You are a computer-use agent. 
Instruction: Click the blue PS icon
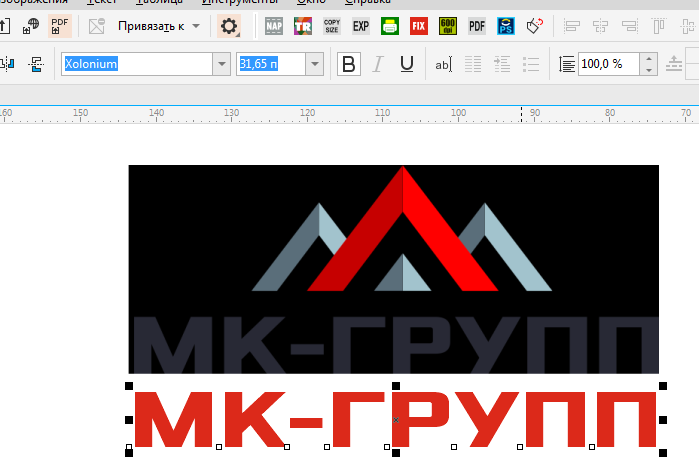[x=506, y=26]
